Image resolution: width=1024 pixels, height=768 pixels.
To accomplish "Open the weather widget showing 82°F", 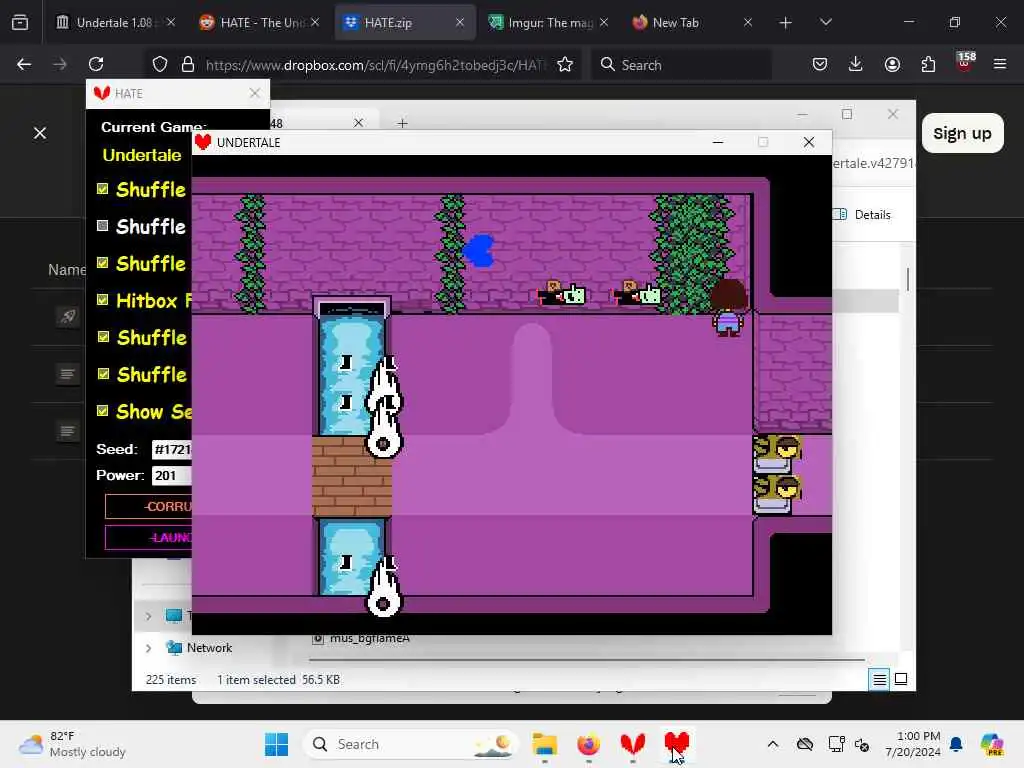I will pyautogui.click(x=72, y=744).
